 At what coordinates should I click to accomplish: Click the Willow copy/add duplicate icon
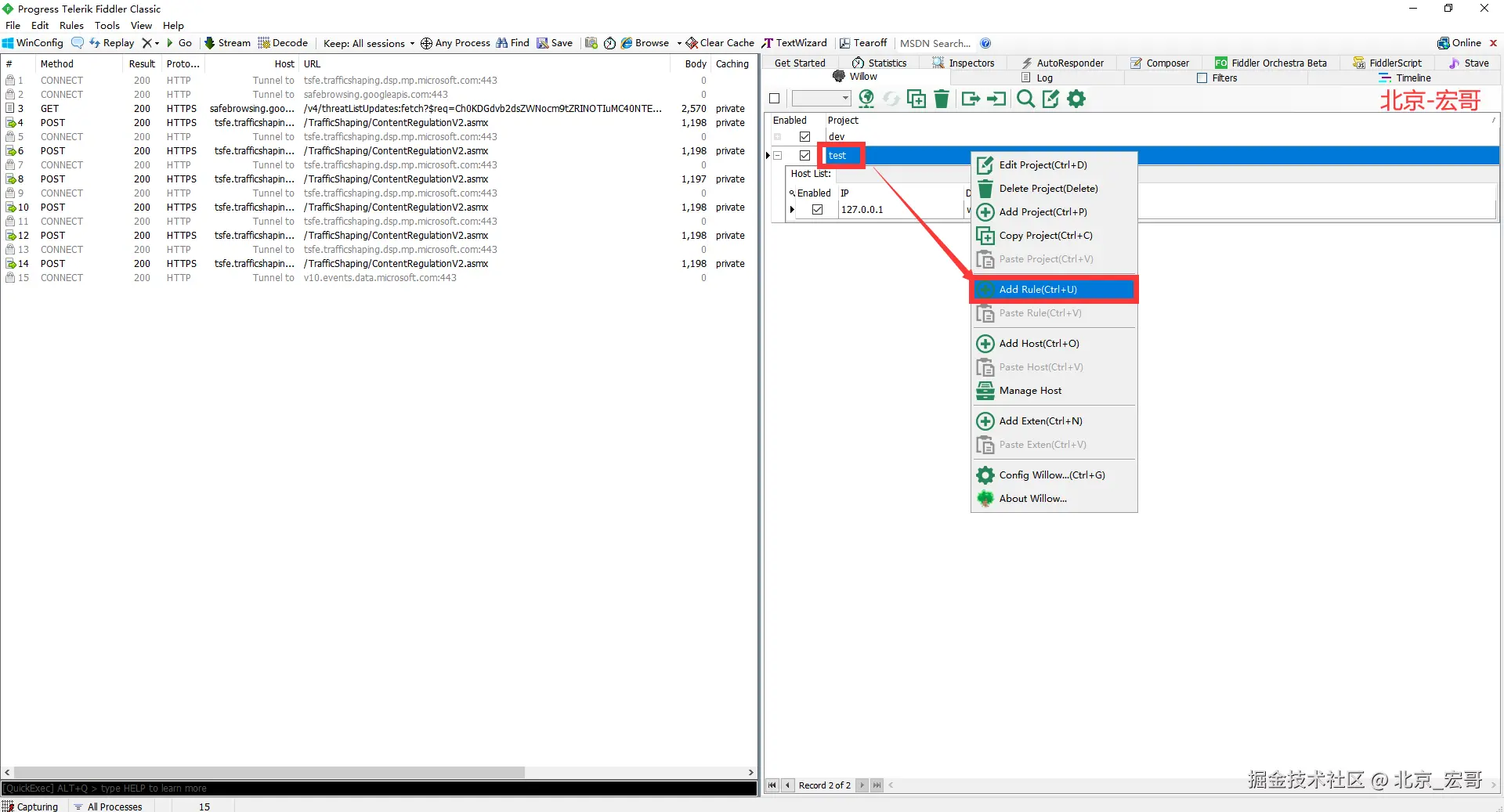pos(916,99)
